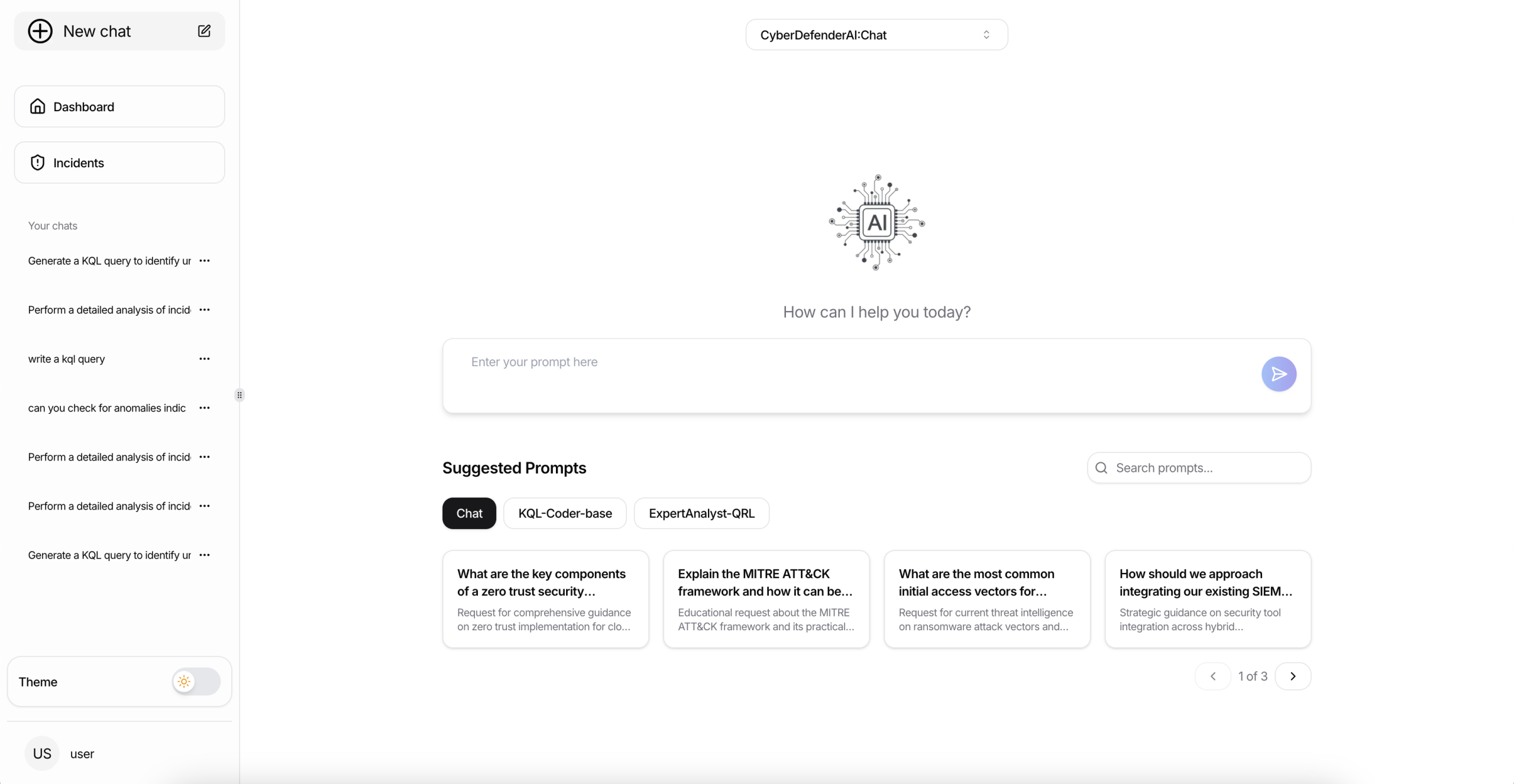Click the send prompt arrow icon
Viewport: 1514px width, 784px height.
1279,374
